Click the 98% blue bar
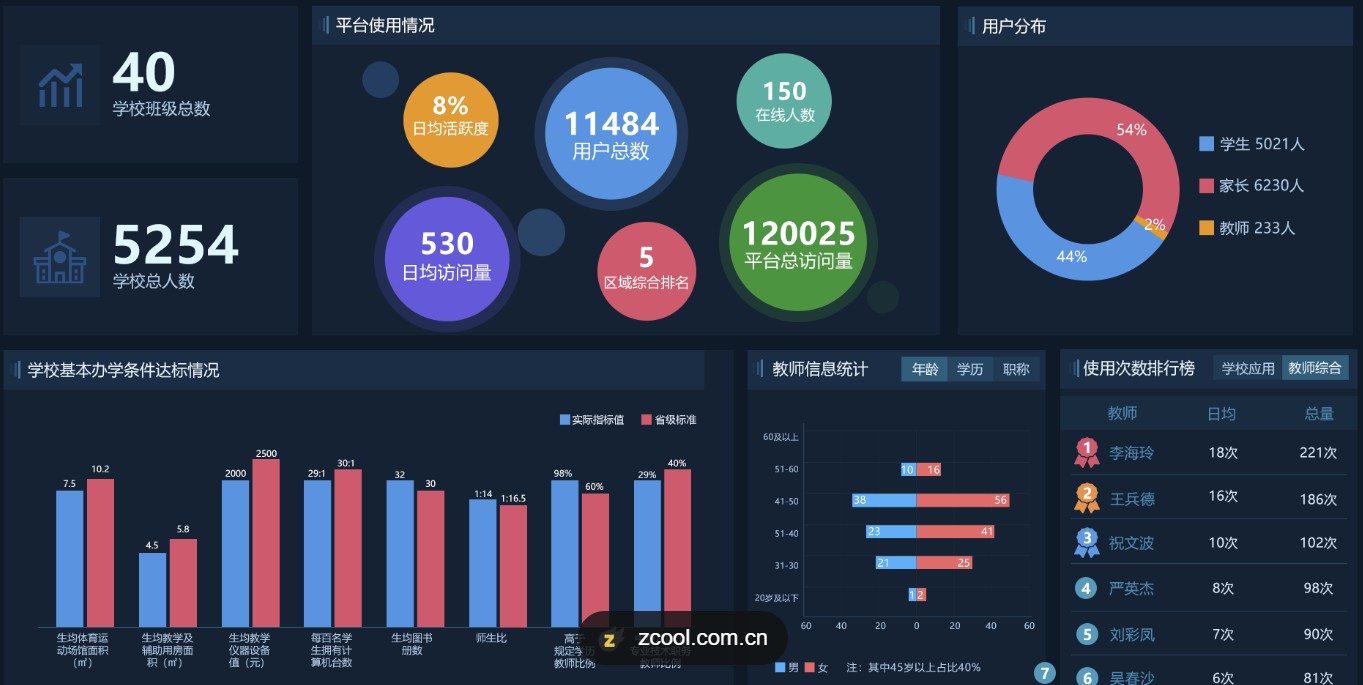1363x685 pixels. pyautogui.click(x=565, y=553)
